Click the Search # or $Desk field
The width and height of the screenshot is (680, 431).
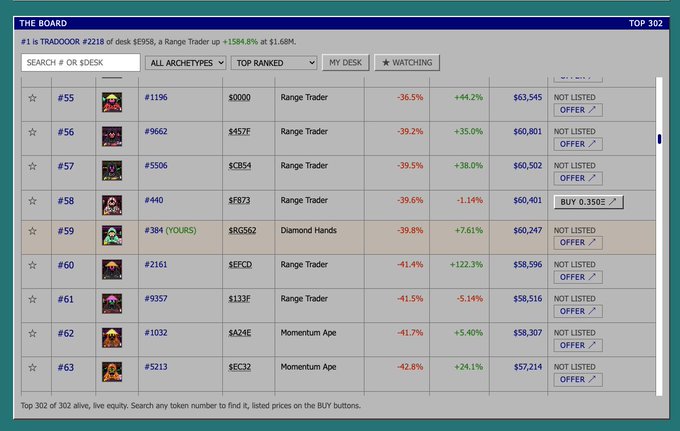pos(81,62)
